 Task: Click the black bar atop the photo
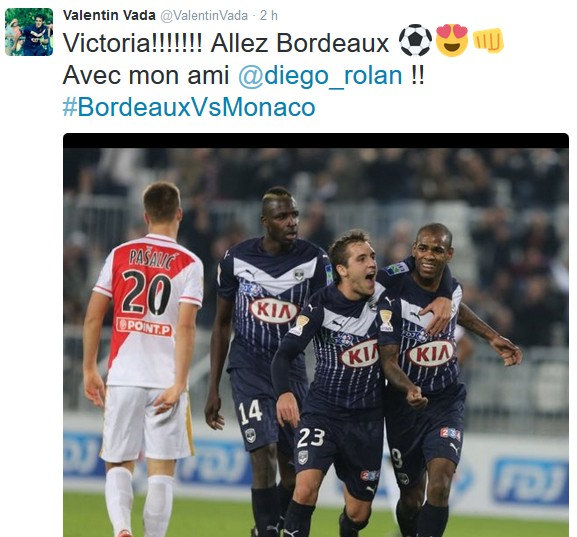[x=316, y=141]
